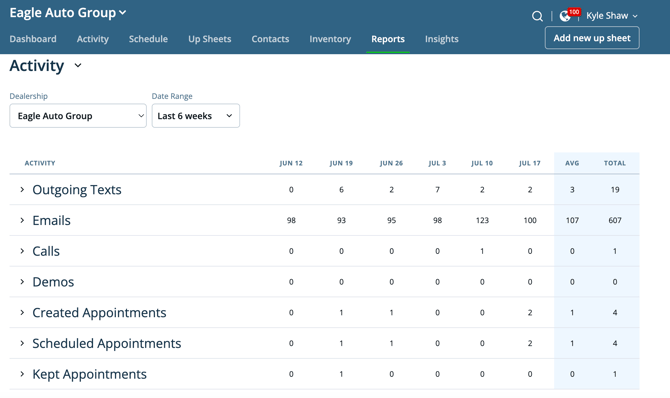Click the Emails row label
This screenshot has height=398, width=670.
(51, 220)
